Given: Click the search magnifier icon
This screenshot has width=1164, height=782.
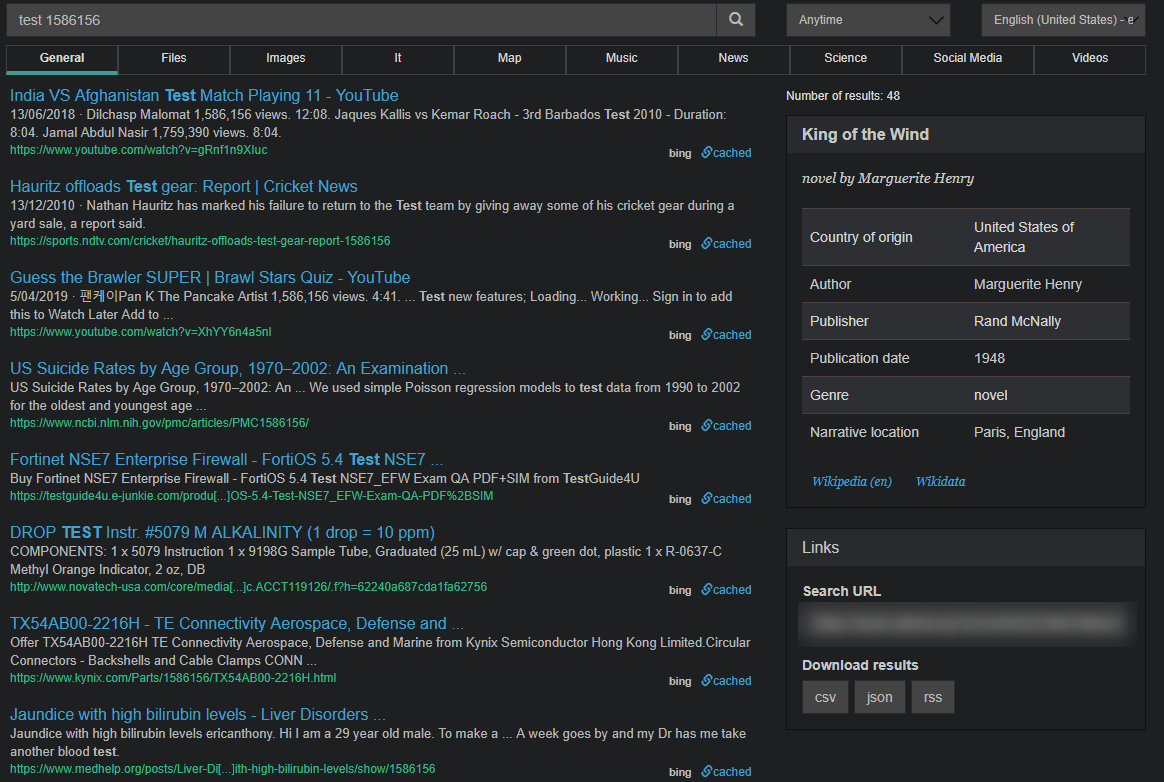Looking at the screenshot, I should point(736,19).
